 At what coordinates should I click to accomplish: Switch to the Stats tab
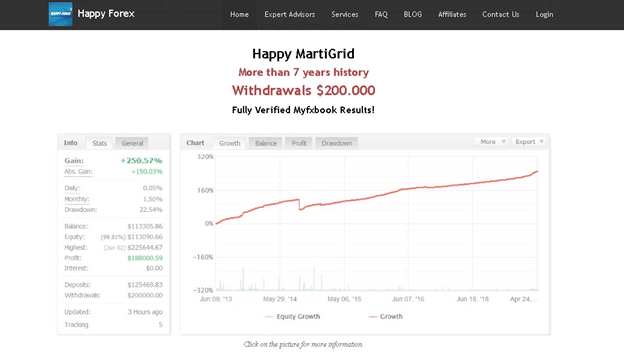[x=99, y=143]
